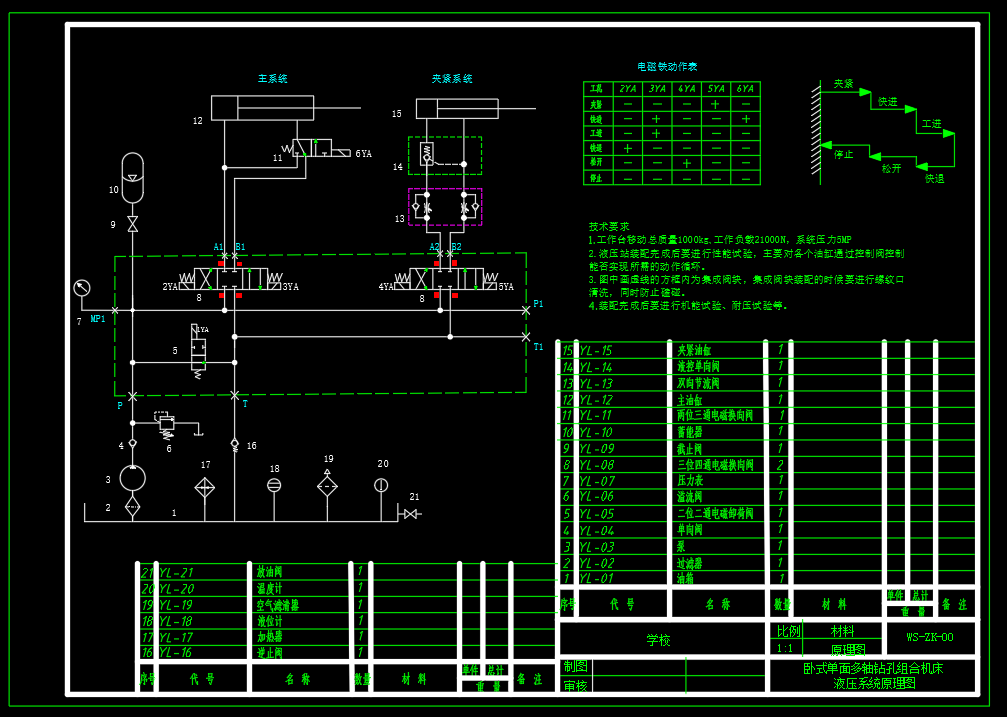Click the 主系统 heading
The width and height of the screenshot is (1007, 717).
273,78
